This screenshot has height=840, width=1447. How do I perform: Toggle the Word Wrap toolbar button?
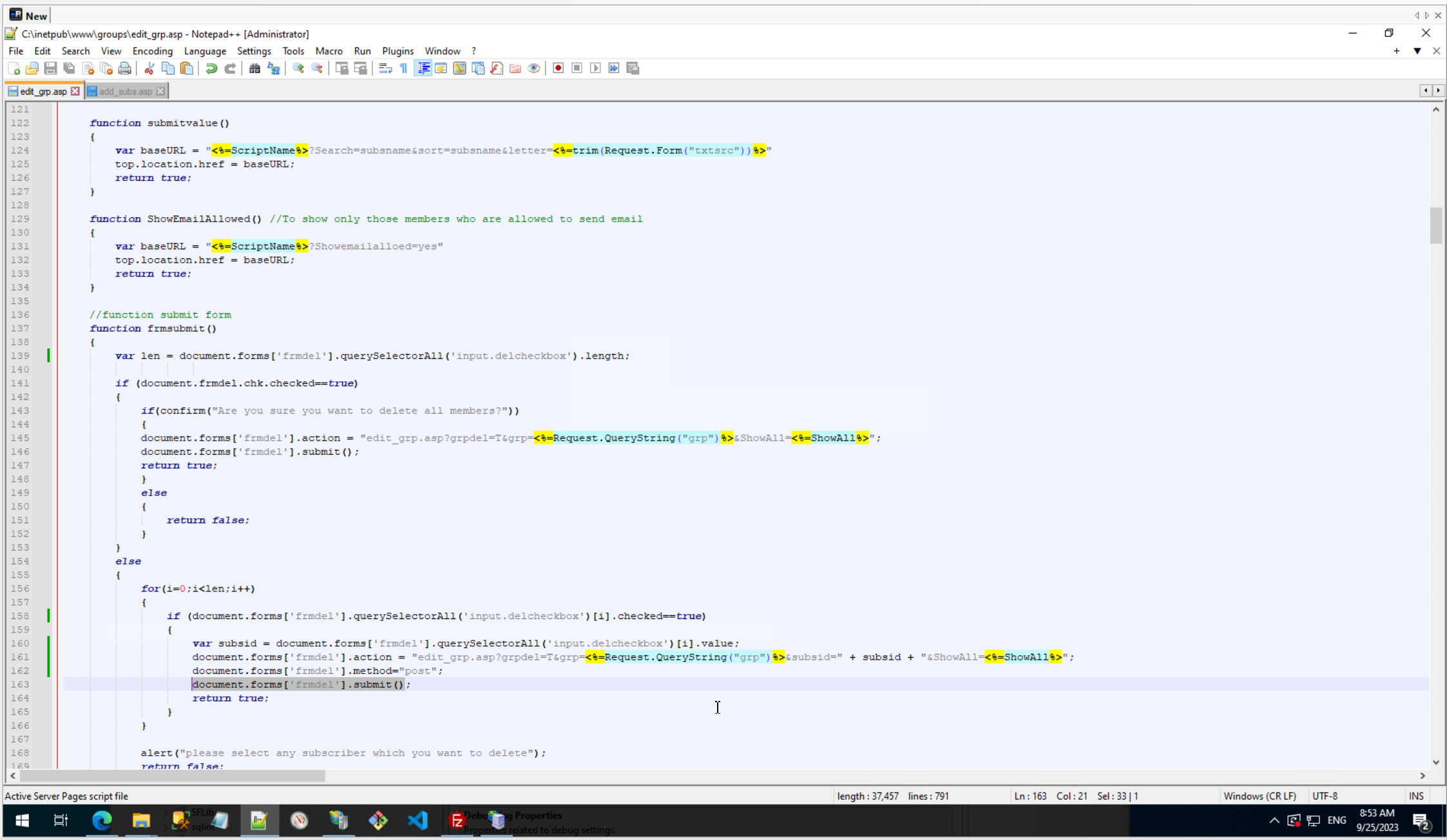click(385, 68)
